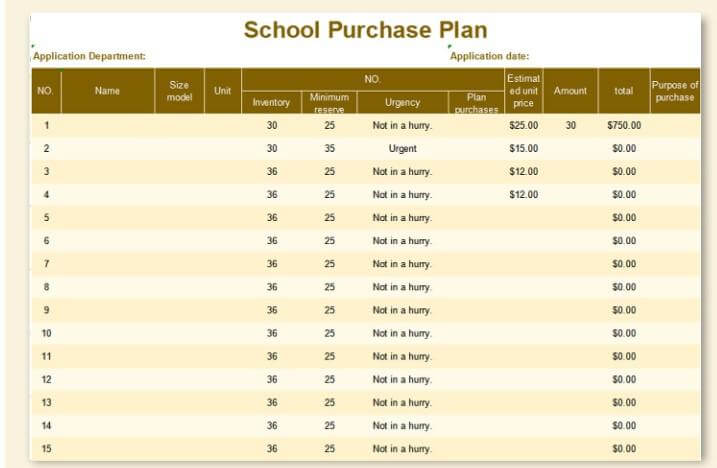The image size is (717, 468).
Task: Click the Purpose of purchase header
Action: pos(675,90)
